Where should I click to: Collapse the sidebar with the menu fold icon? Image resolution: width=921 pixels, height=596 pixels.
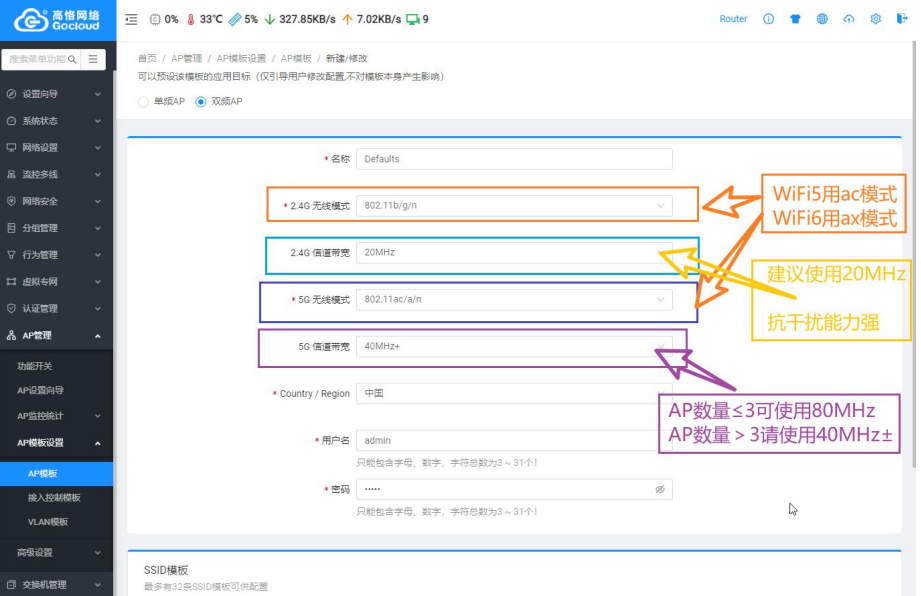[131, 19]
